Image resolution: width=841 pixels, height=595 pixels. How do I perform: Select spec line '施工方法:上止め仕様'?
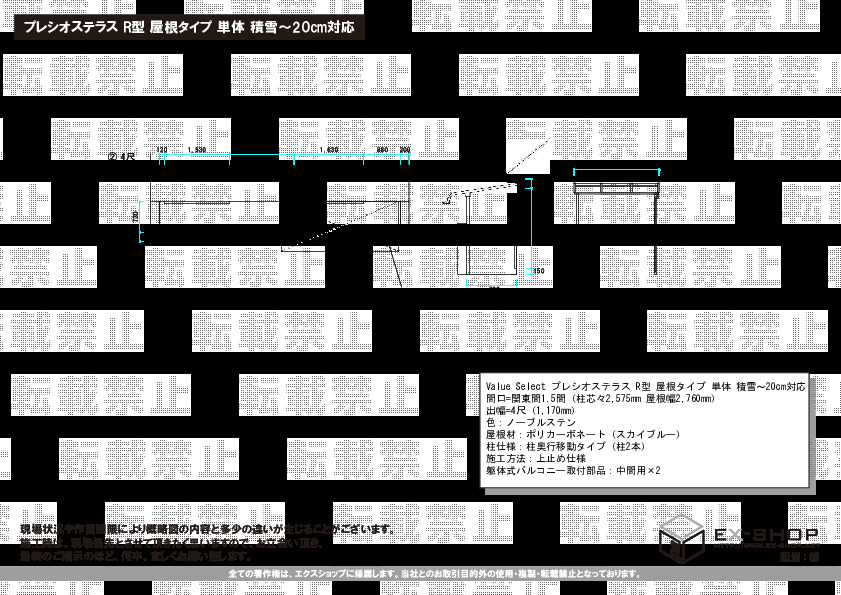click(535, 459)
